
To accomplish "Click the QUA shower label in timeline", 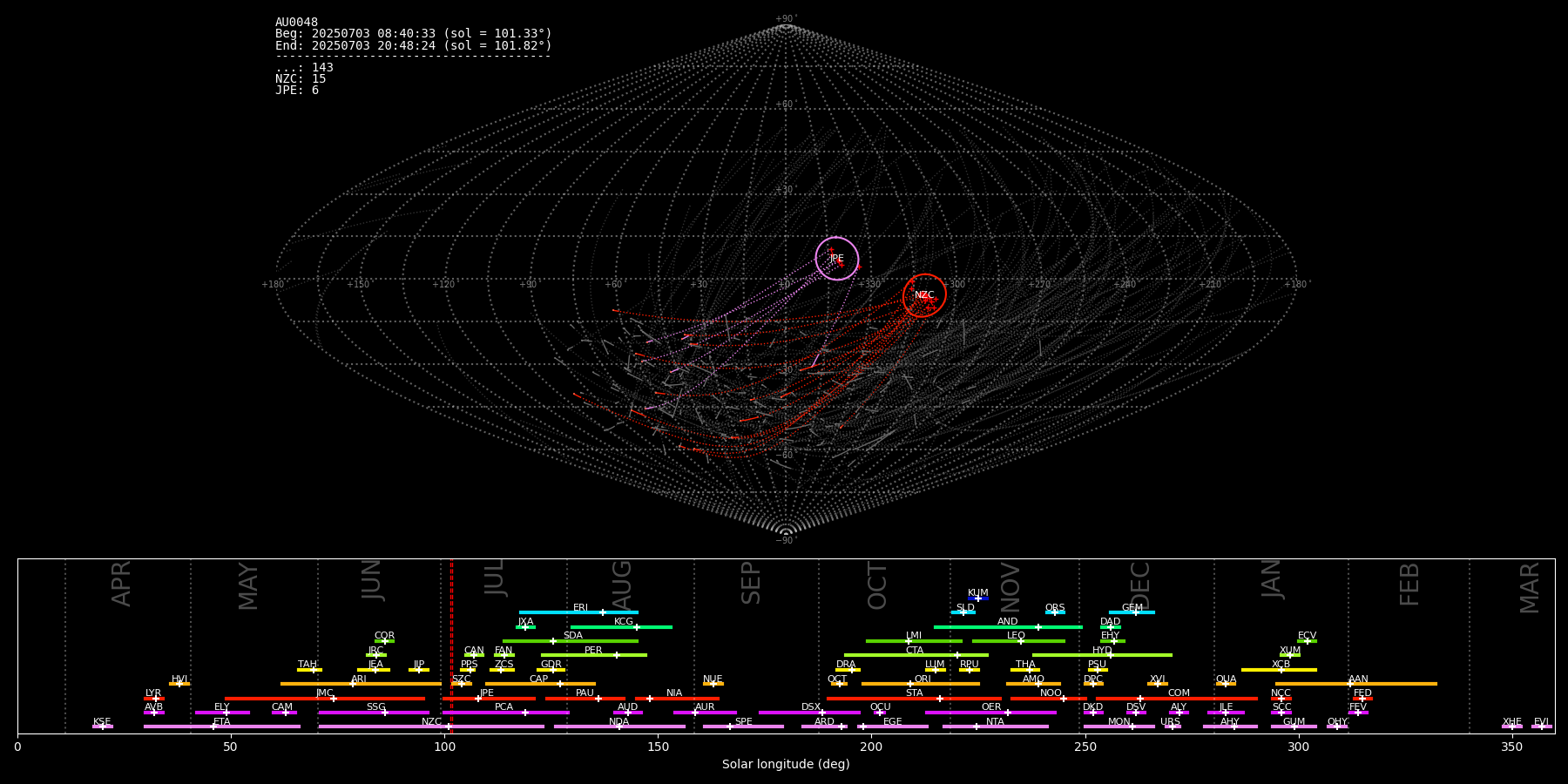I will 1226,679.
